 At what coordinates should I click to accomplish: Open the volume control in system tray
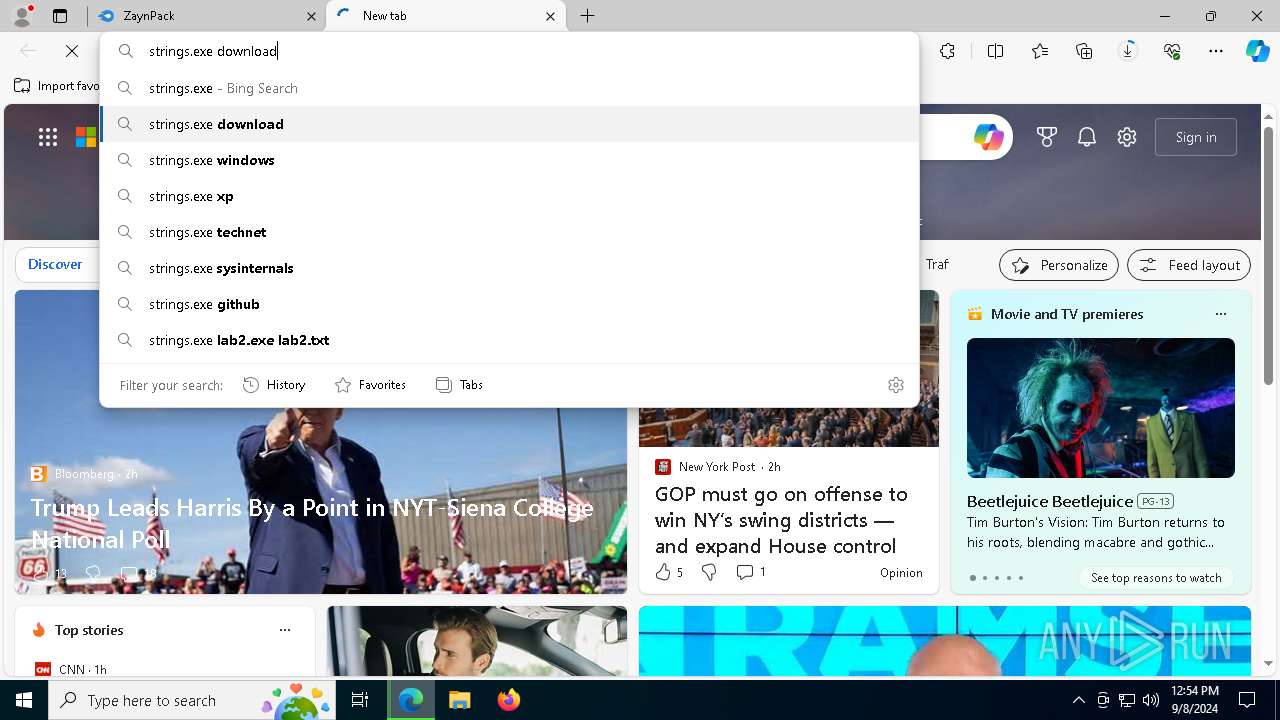(x=1151, y=700)
